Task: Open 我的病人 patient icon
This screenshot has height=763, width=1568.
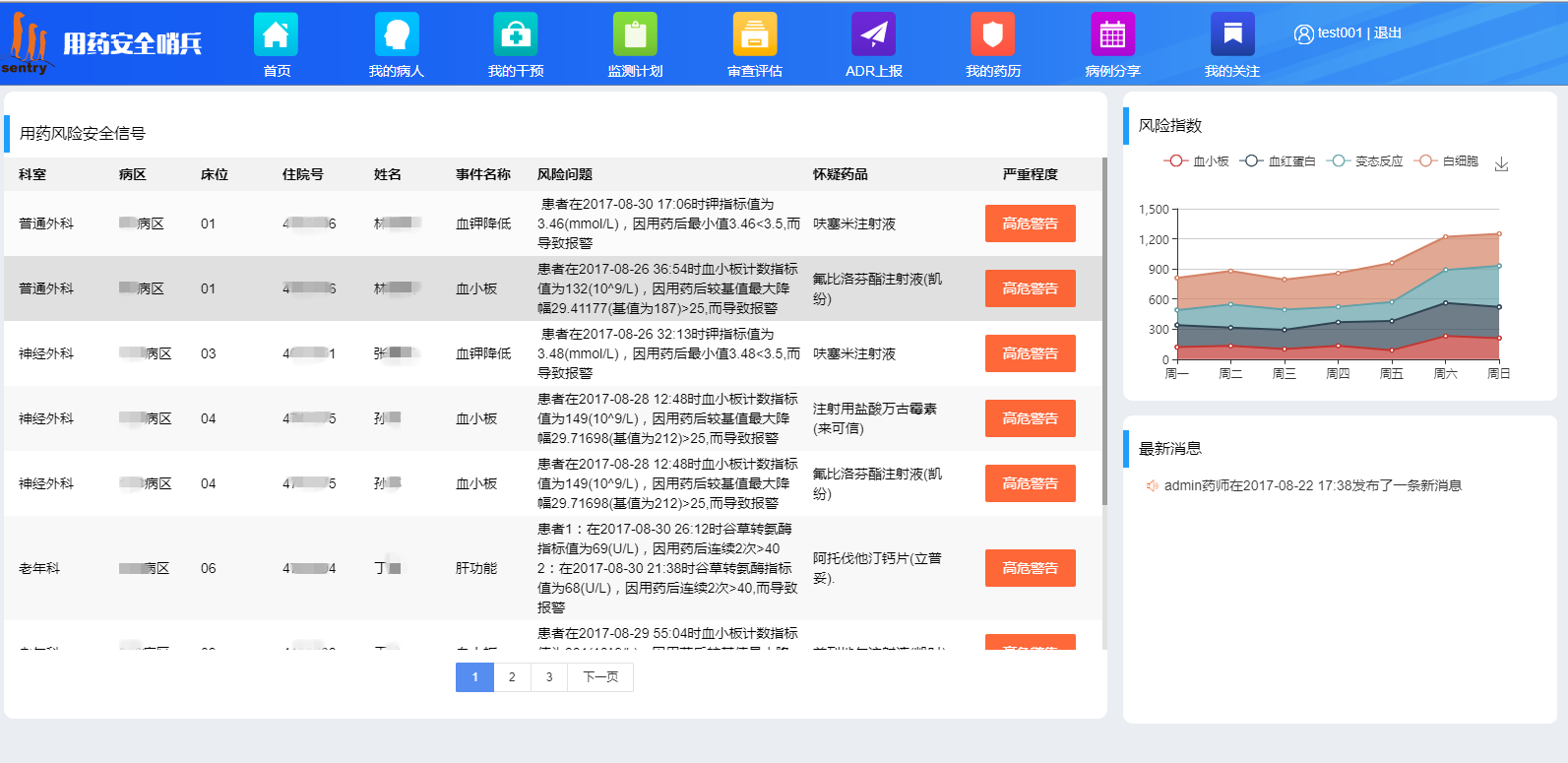Action: [x=397, y=34]
